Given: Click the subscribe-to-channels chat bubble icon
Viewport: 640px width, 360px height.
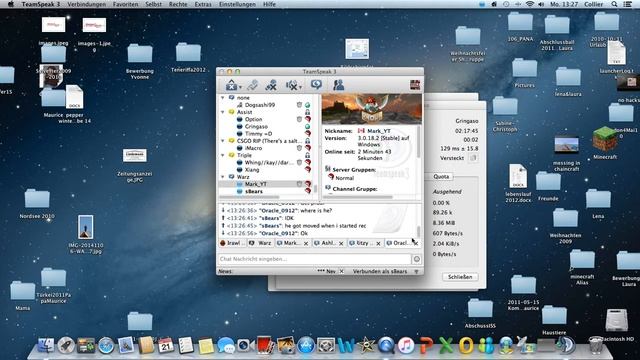Looking at the screenshot, I should pyautogui.click(x=316, y=84).
